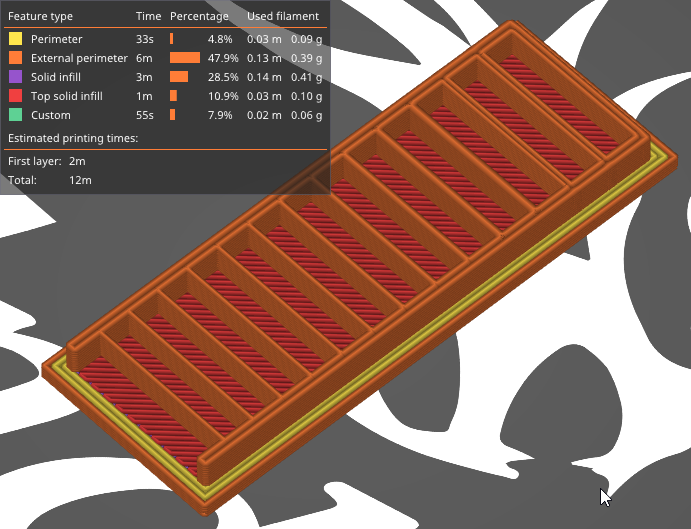The width and height of the screenshot is (691, 529).
Task: Click the Feature type column header
Action: (40, 16)
